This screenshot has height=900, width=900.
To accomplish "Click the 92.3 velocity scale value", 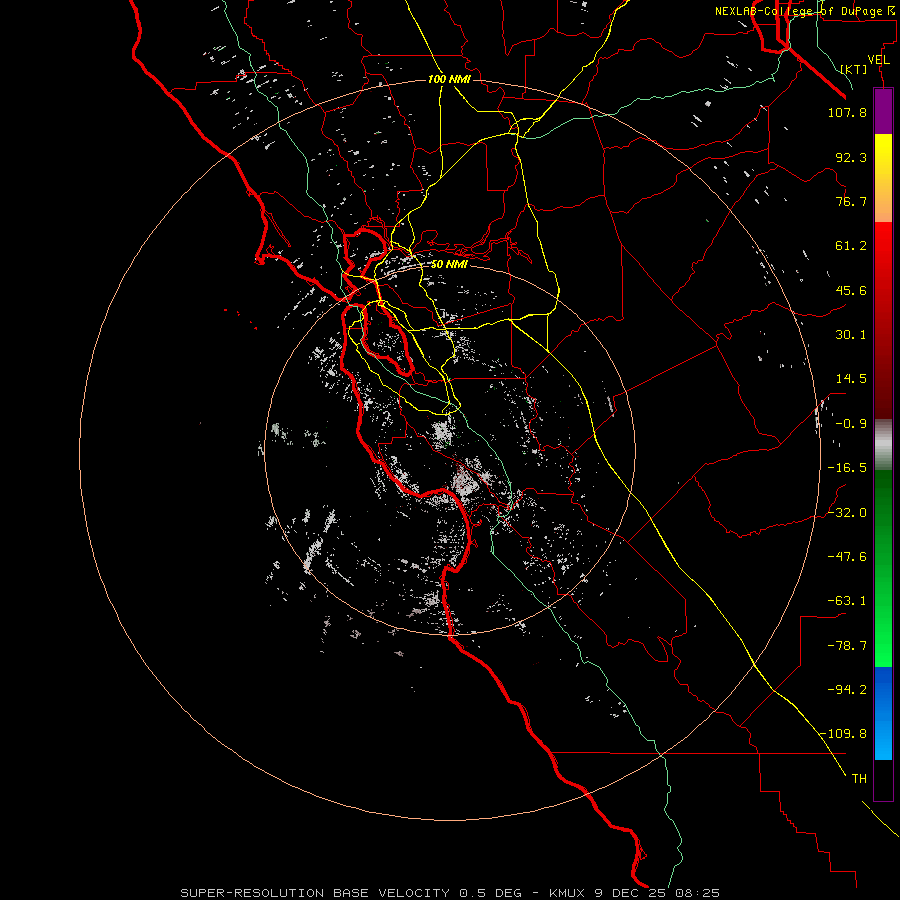I will click(851, 157).
